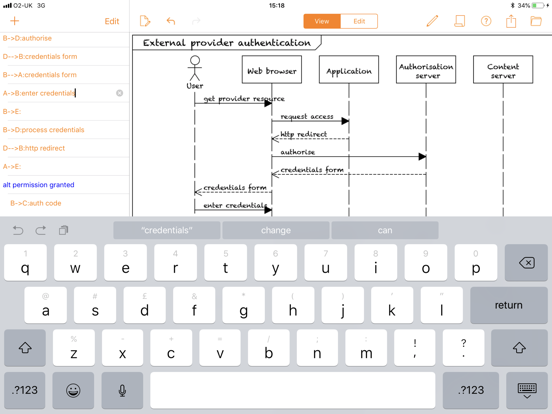Tap the q key
The image size is (552, 414).
pos(25,263)
